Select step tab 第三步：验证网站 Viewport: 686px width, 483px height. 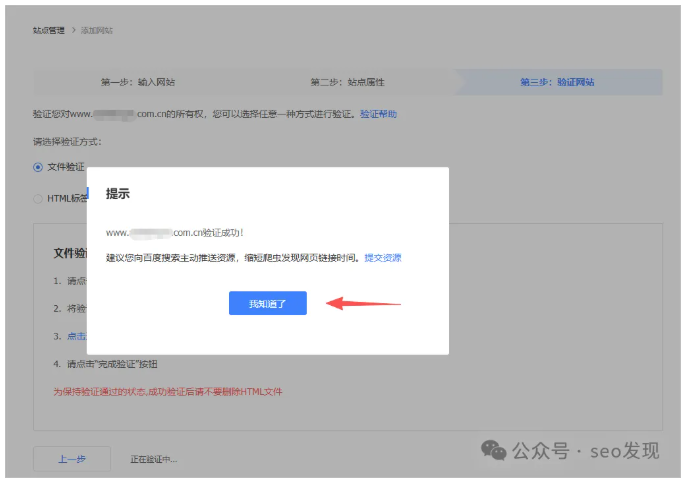pyautogui.click(x=557, y=82)
